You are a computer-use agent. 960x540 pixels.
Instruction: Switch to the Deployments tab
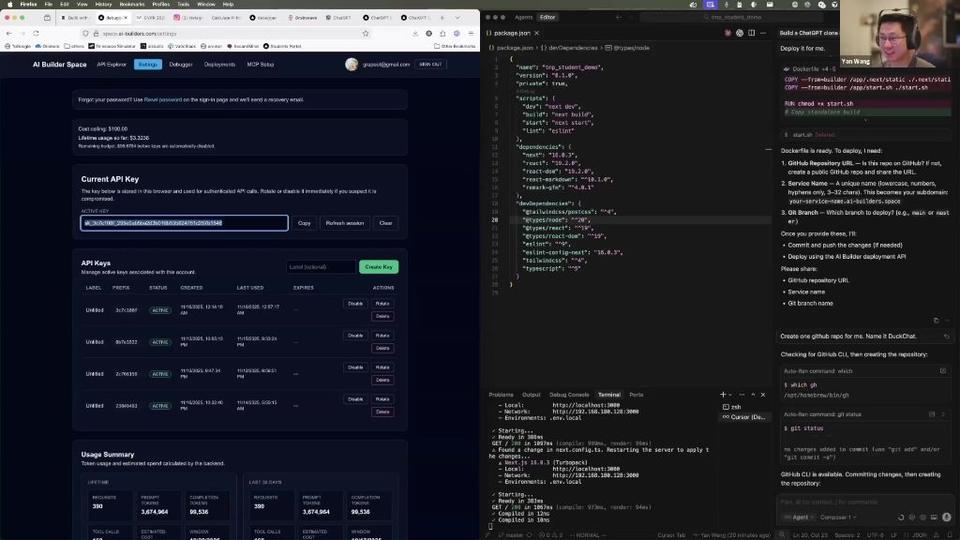[x=219, y=64]
